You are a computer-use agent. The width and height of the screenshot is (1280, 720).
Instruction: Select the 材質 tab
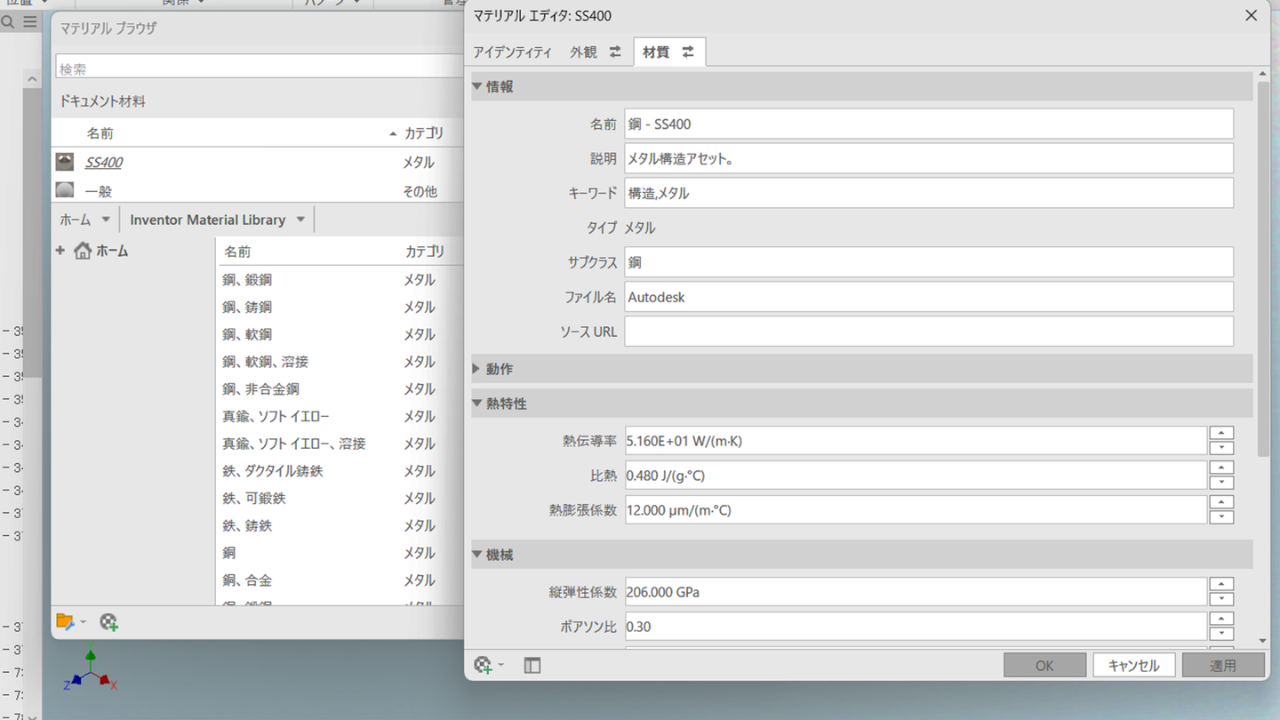coord(669,52)
